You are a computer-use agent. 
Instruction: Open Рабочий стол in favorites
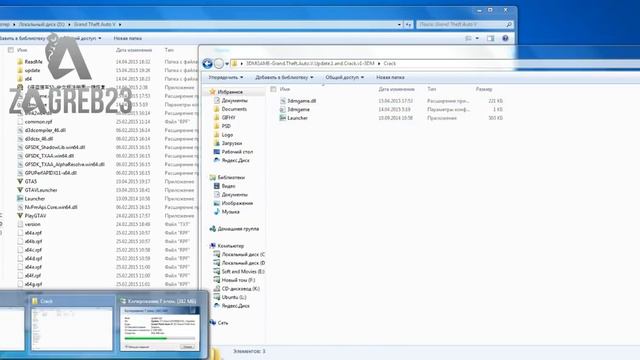(237, 152)
